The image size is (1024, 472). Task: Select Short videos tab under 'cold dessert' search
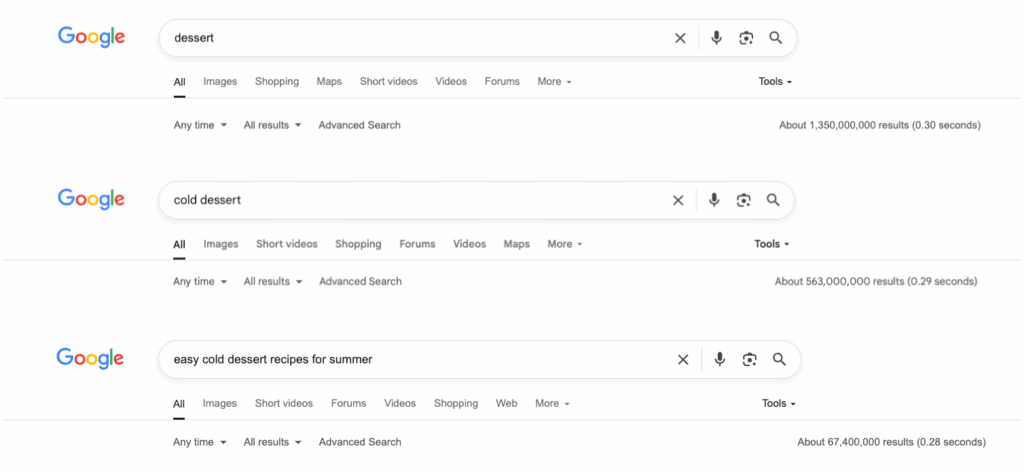coord(286,244)
